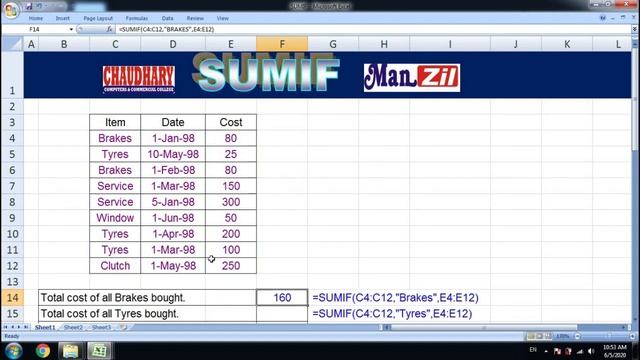Select Item header cell
The width and height of the screenshot is (640, 360).
[x=115, y=122]
